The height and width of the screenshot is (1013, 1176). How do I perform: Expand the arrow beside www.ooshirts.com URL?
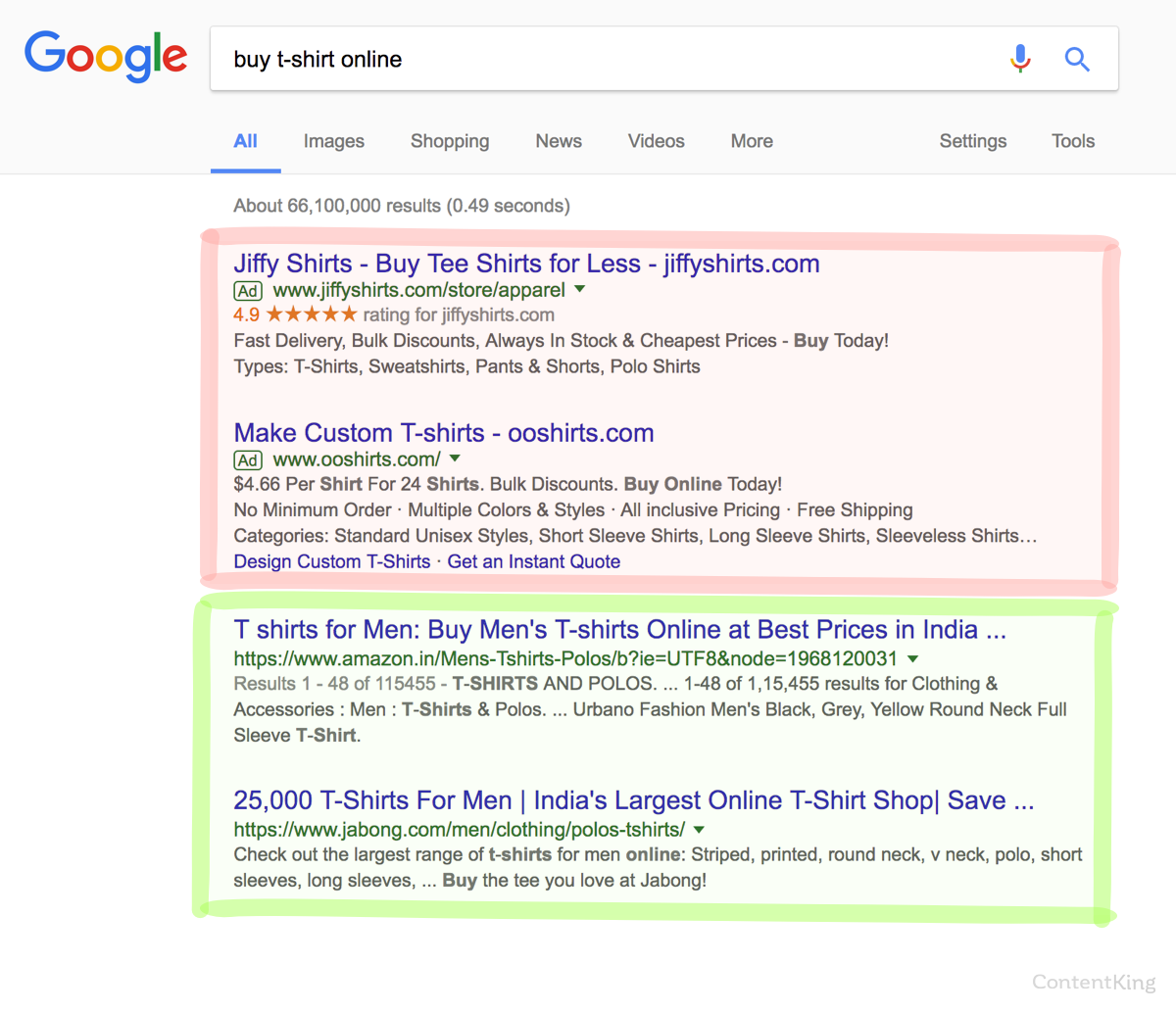pos(455,458)
